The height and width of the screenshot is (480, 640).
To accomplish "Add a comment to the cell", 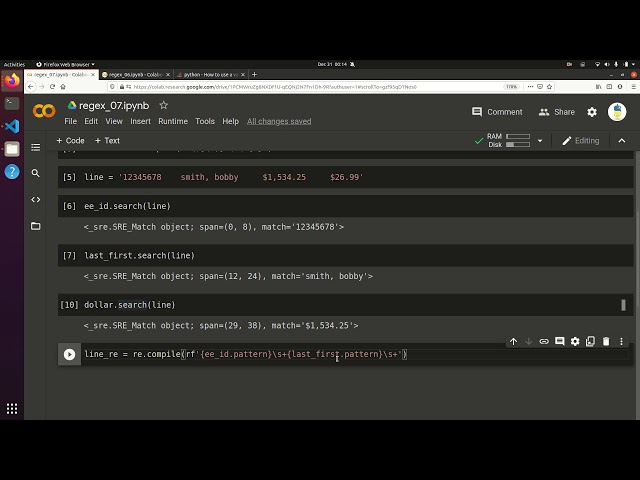I will pyautogui.click(x=560, y=341).
